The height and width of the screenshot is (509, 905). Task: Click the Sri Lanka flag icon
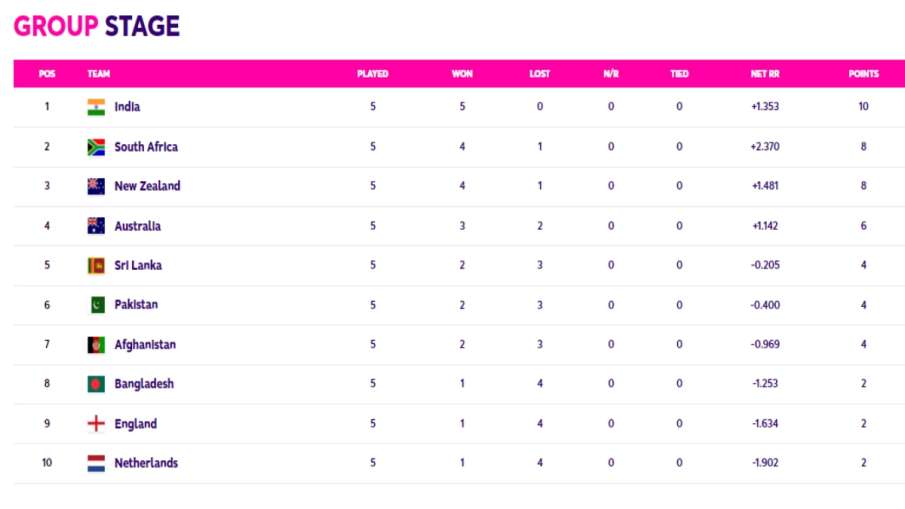(x=96, y=266)
